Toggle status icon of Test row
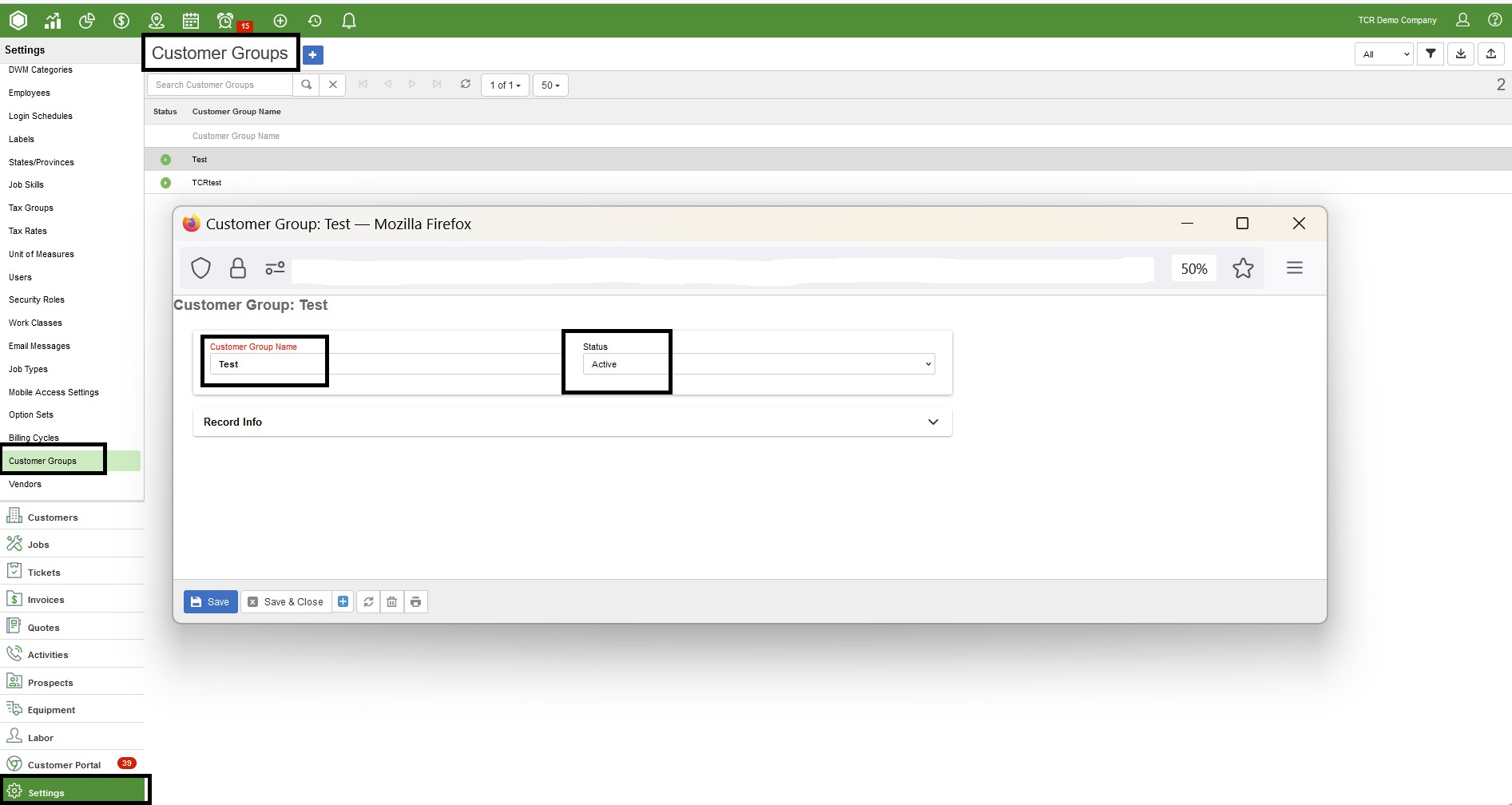Screen dimensions: 1512x805 (x=165, y=160)
